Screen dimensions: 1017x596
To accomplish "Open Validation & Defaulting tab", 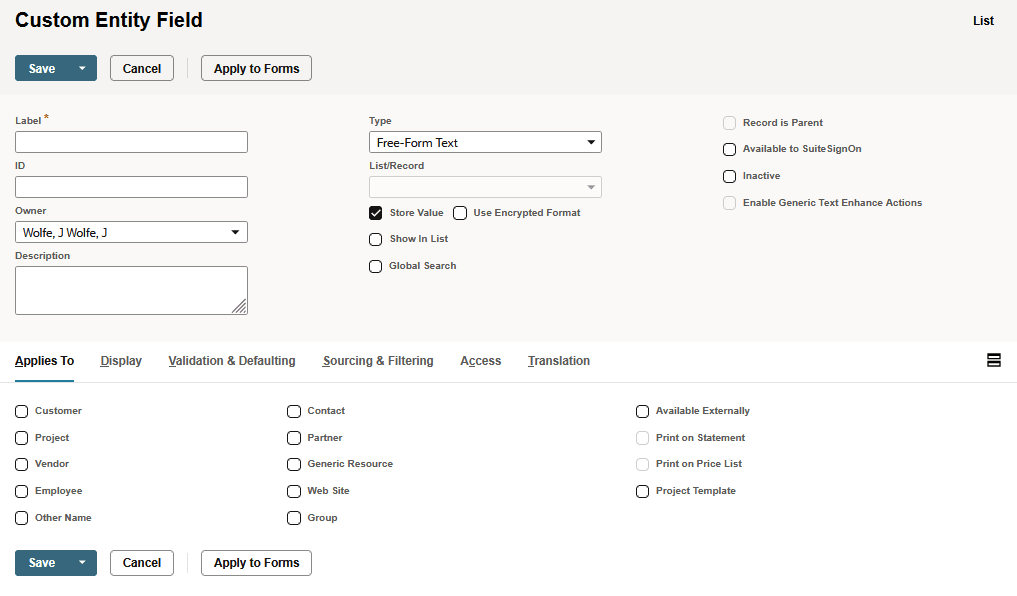I will (x=232, y=361).
